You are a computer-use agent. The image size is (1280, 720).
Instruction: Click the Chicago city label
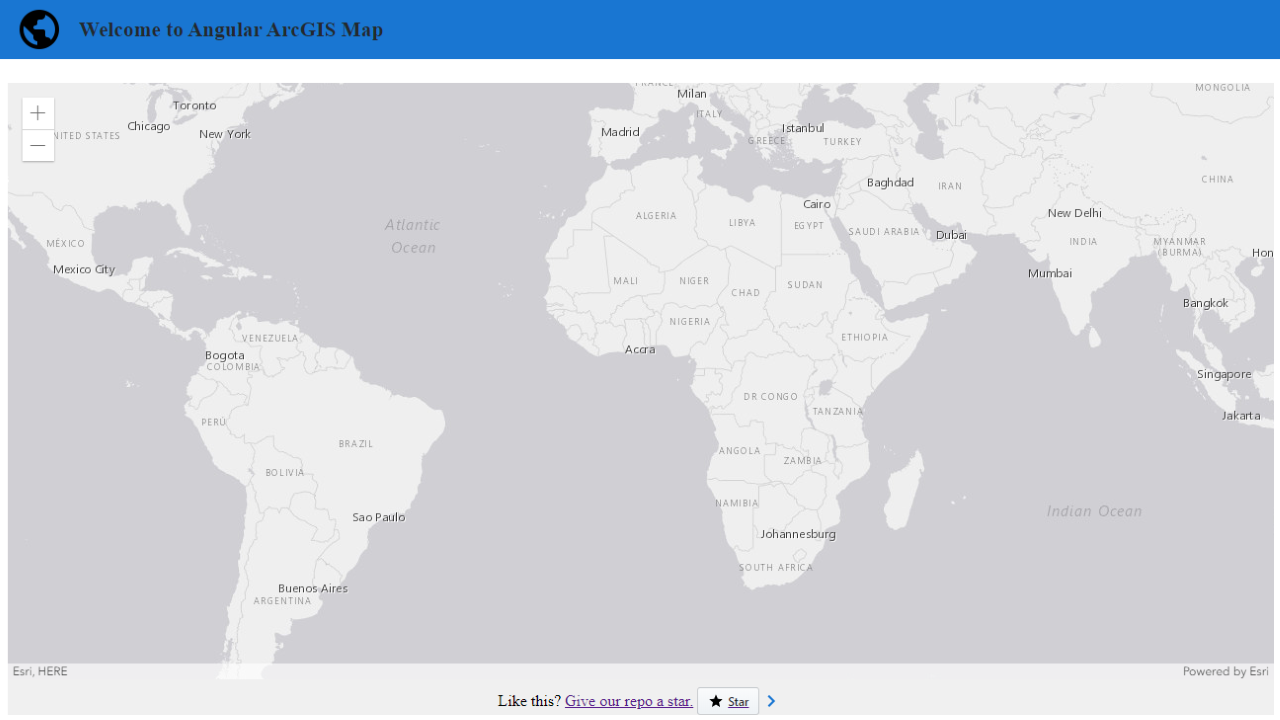coord(149,127)
